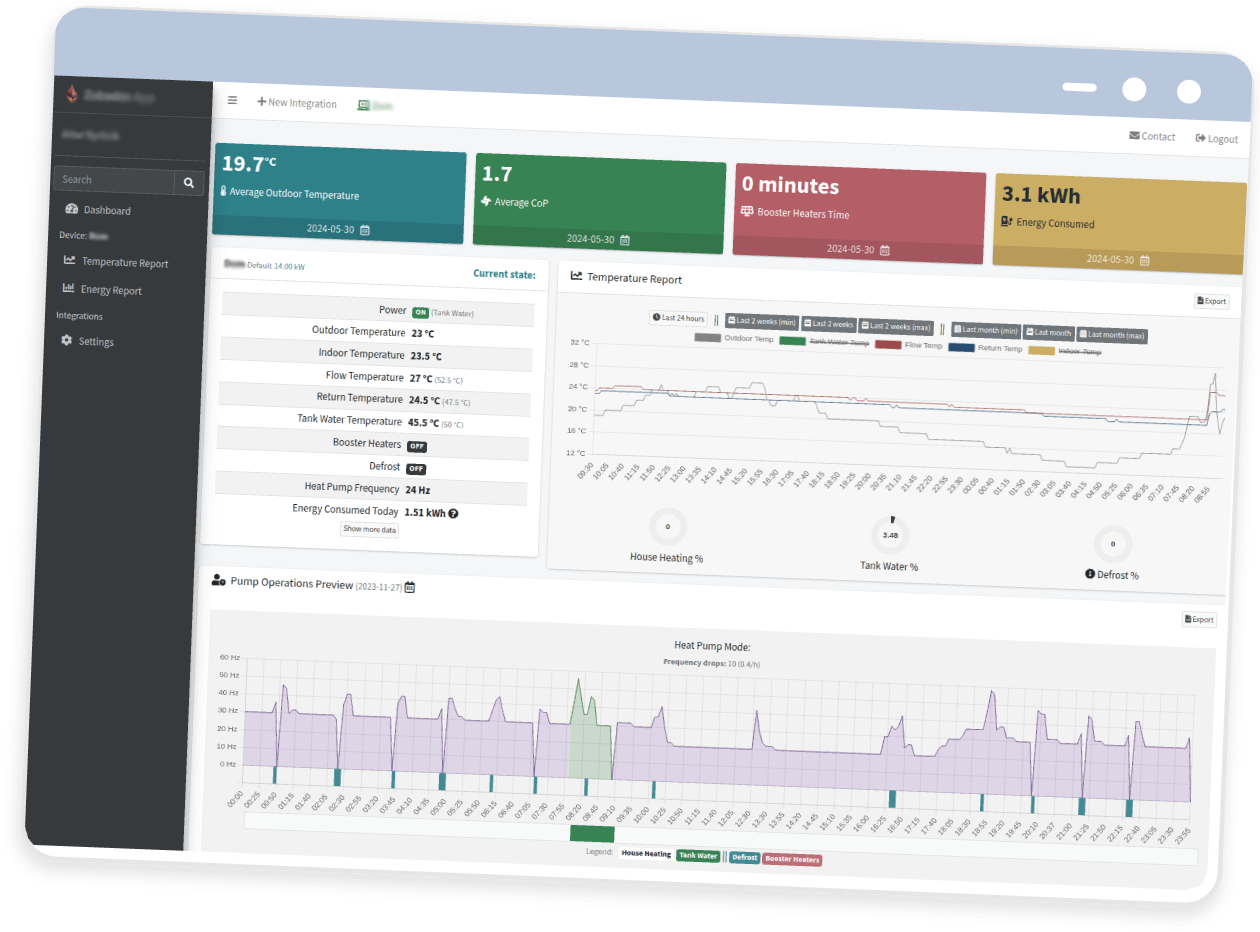The height and width of the screenshot is (932, 1260).
Task: Click help icon next to Energy Consumed Today
Action: click(x=453, y=513)
